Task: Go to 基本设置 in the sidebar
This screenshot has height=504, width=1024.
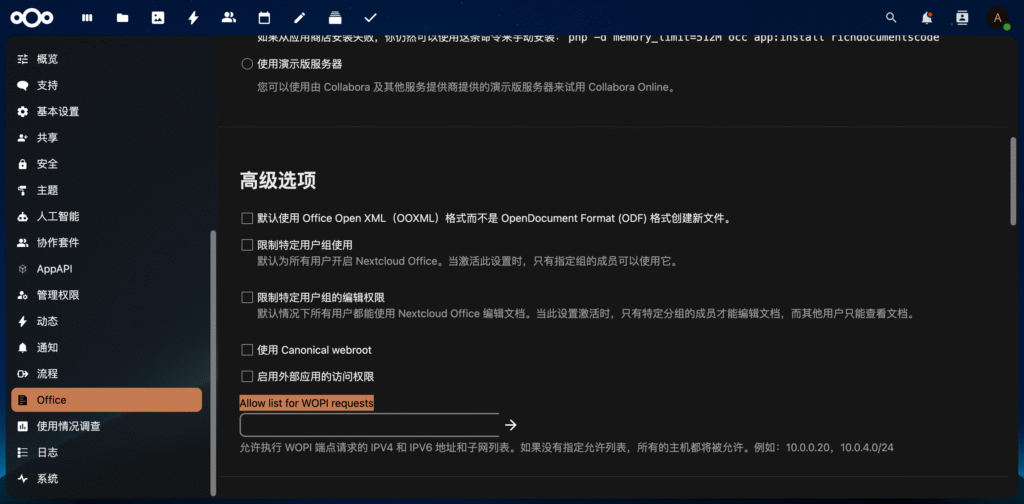Action: click(58, 111)
